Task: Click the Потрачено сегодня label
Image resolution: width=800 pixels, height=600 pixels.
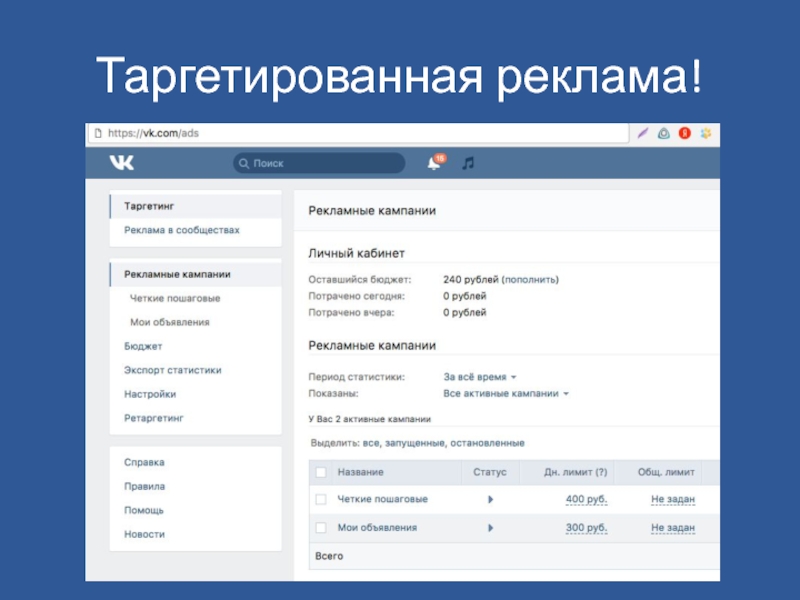Action: (x=356, y=296)
